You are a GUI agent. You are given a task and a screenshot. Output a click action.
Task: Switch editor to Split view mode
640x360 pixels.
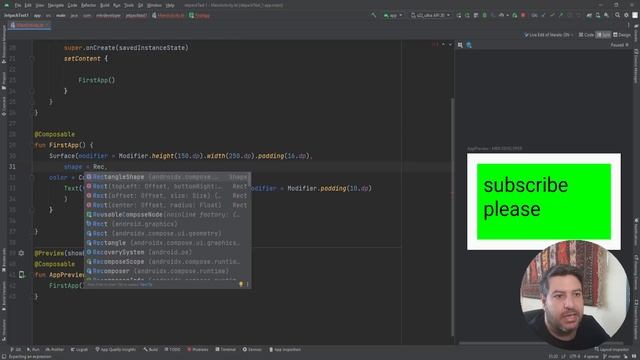click(603, 35)
